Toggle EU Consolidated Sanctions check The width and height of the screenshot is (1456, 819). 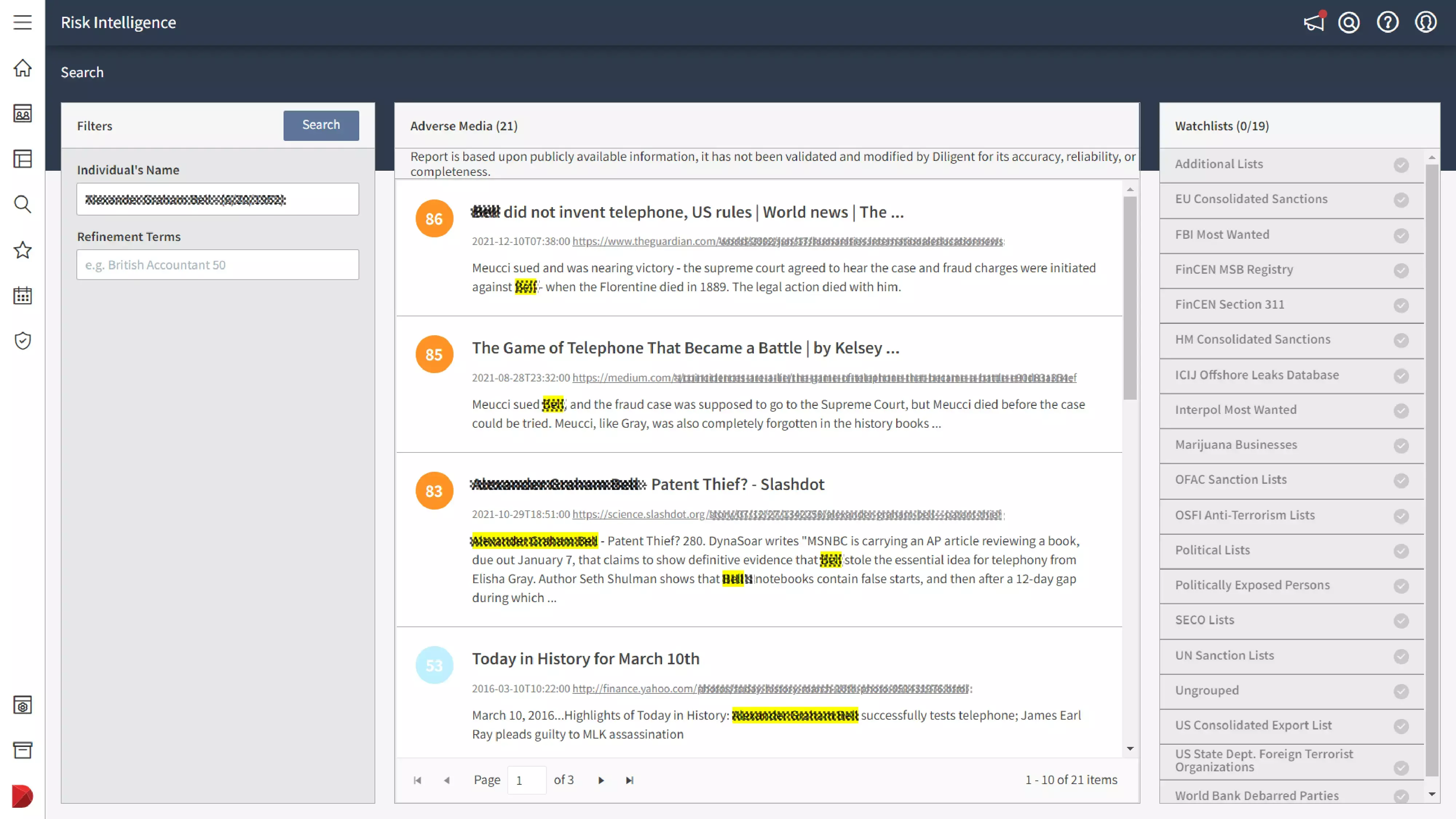click(1401, 200)
